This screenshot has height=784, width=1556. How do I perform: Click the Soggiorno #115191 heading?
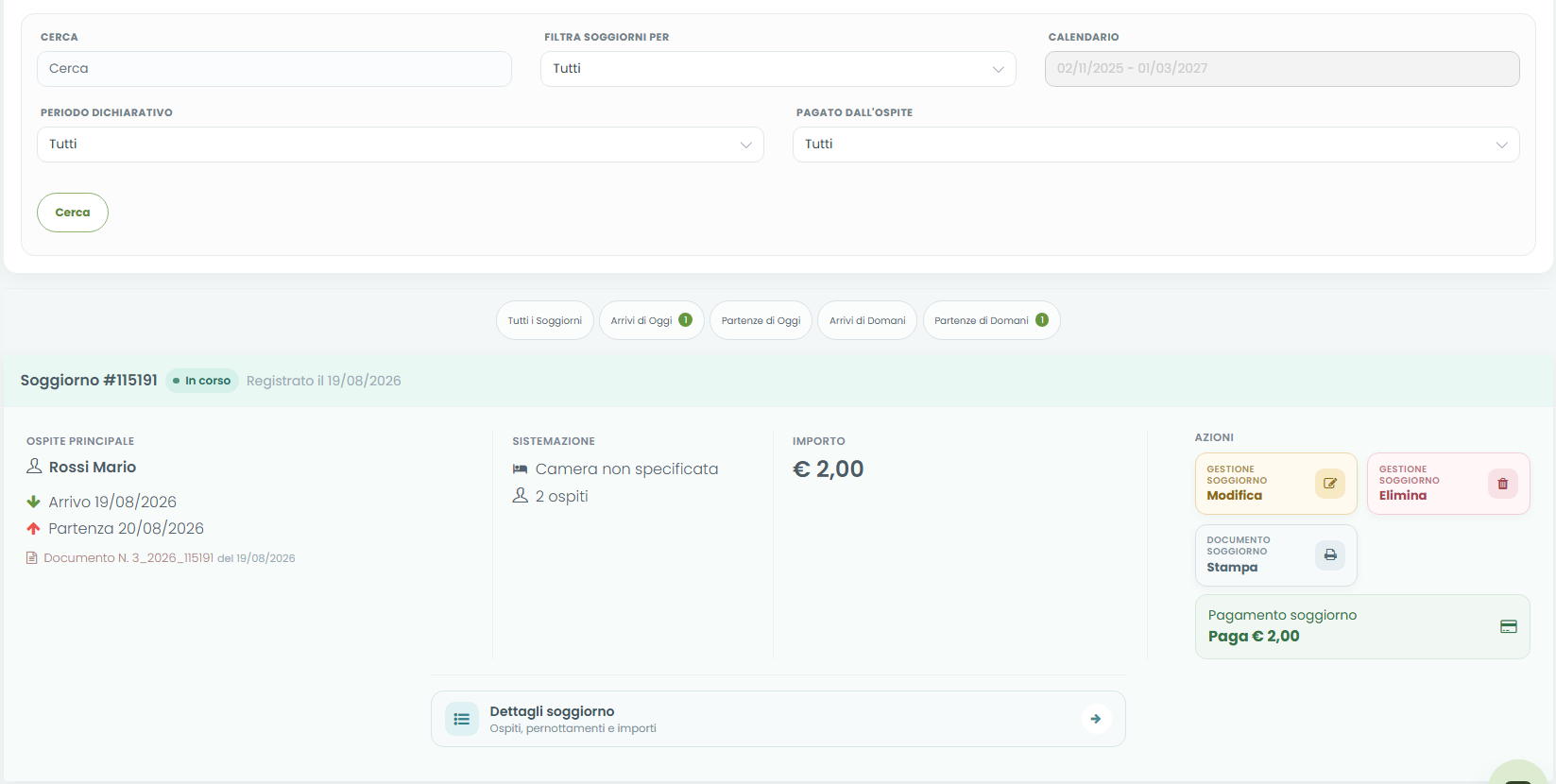pyautogui.click(x=89, y=380)
